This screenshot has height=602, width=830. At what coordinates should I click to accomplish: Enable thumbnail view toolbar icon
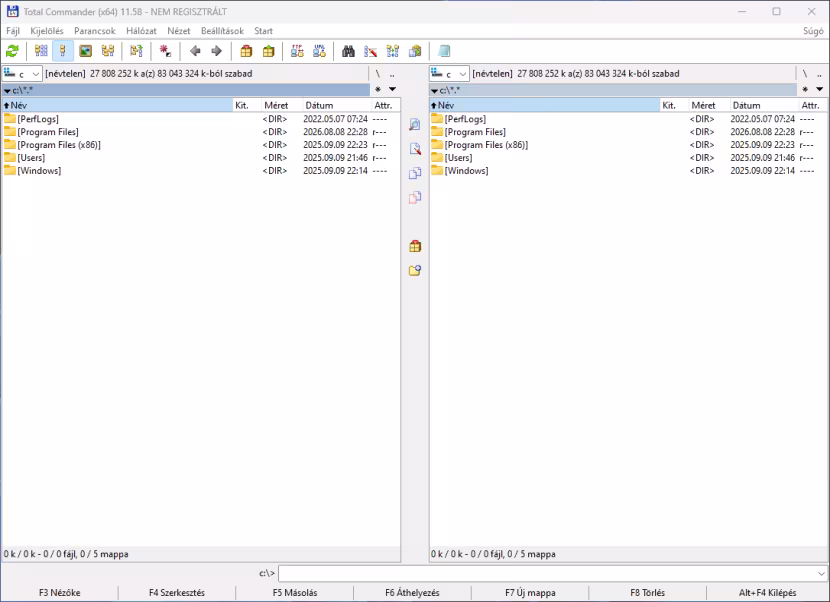point(85,51)
